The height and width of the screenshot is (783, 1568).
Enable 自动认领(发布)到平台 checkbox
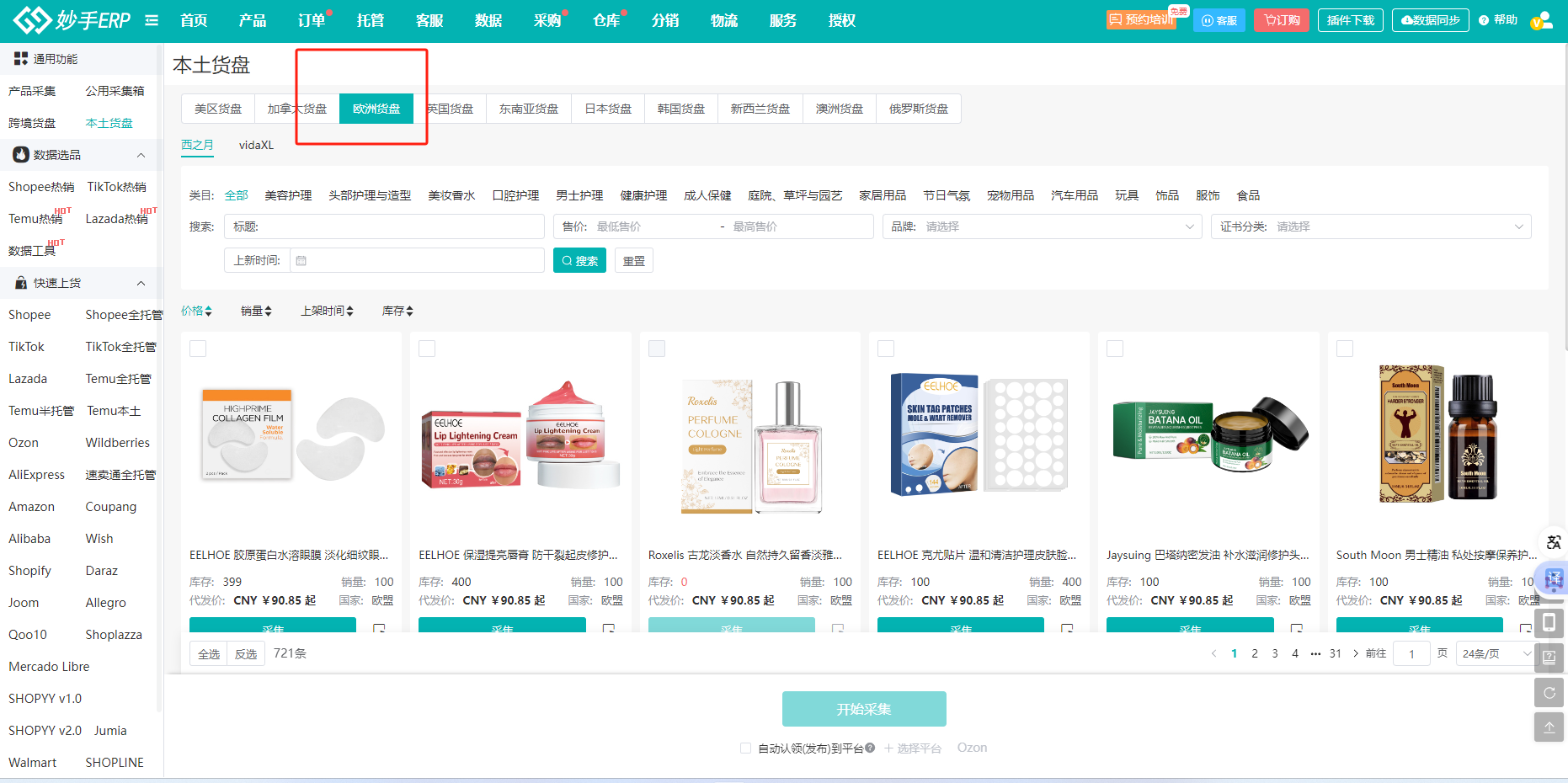745,748
